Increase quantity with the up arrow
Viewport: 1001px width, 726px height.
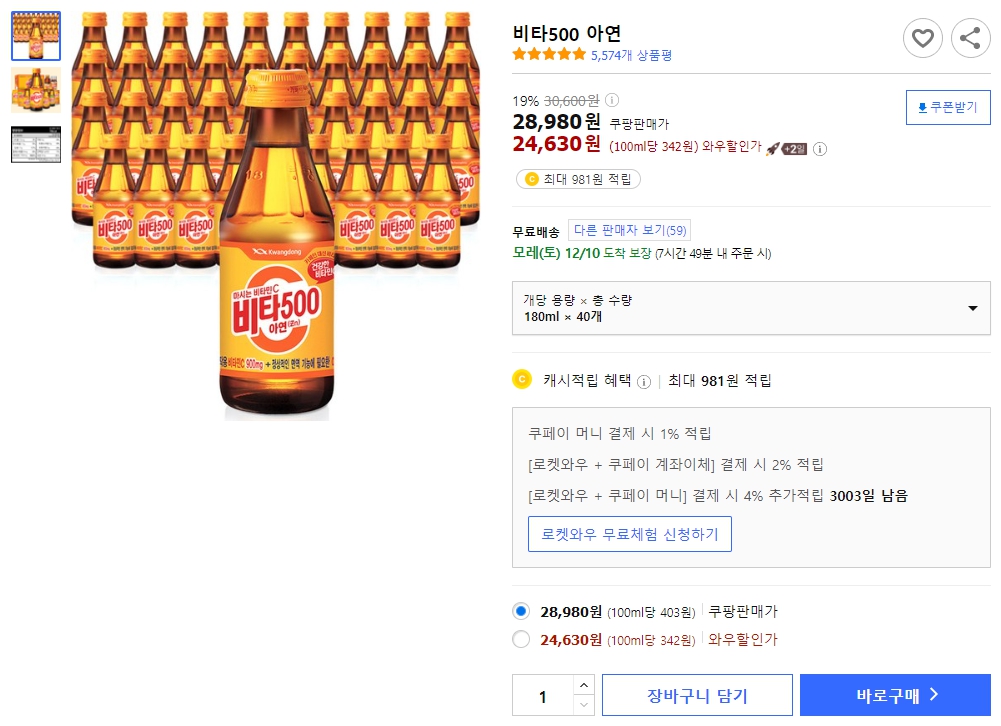point(582,687)
